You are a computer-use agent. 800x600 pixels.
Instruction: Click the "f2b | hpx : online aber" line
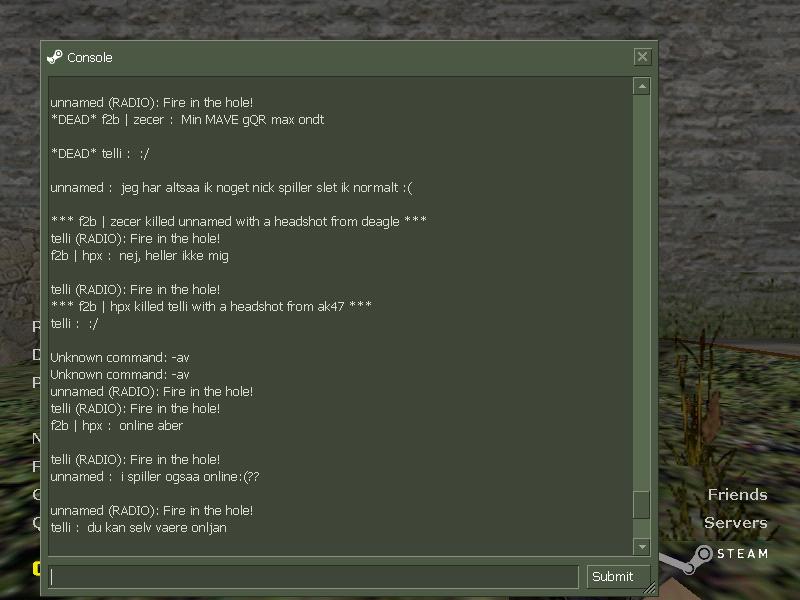(x=116, y=426)
